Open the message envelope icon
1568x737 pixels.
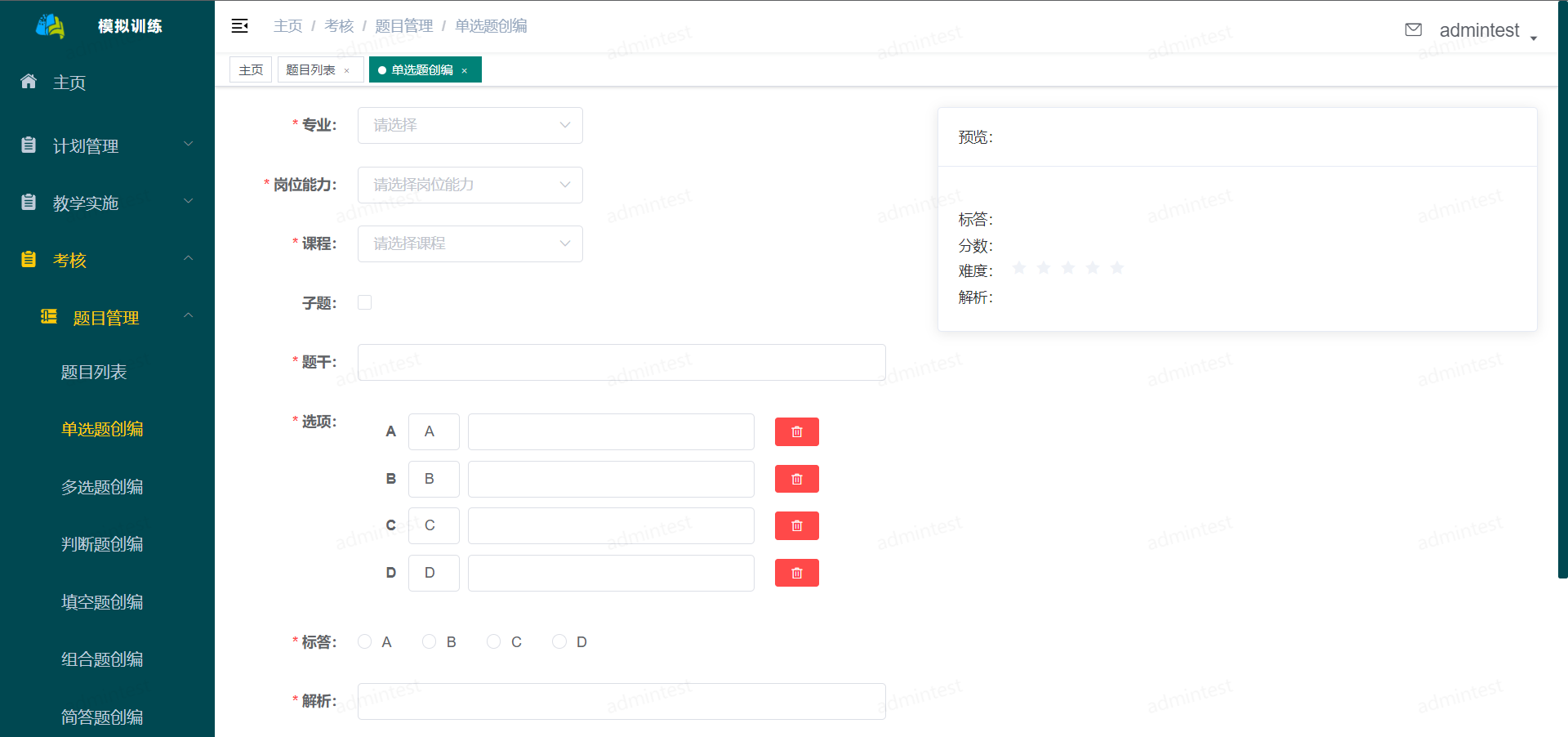(x=1414, y=29)
